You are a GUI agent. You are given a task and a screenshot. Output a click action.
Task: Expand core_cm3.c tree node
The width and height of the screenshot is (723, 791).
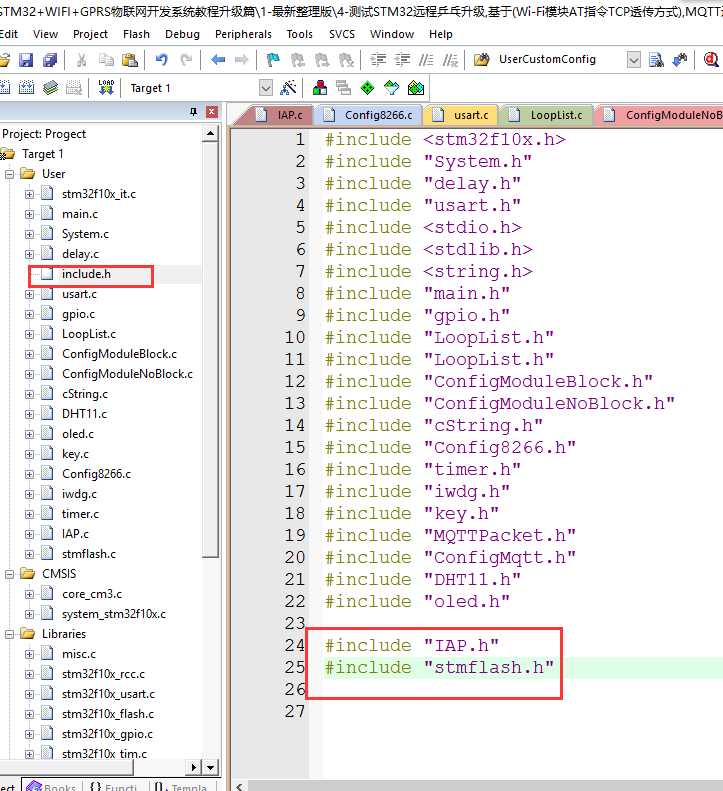point(29,594)
